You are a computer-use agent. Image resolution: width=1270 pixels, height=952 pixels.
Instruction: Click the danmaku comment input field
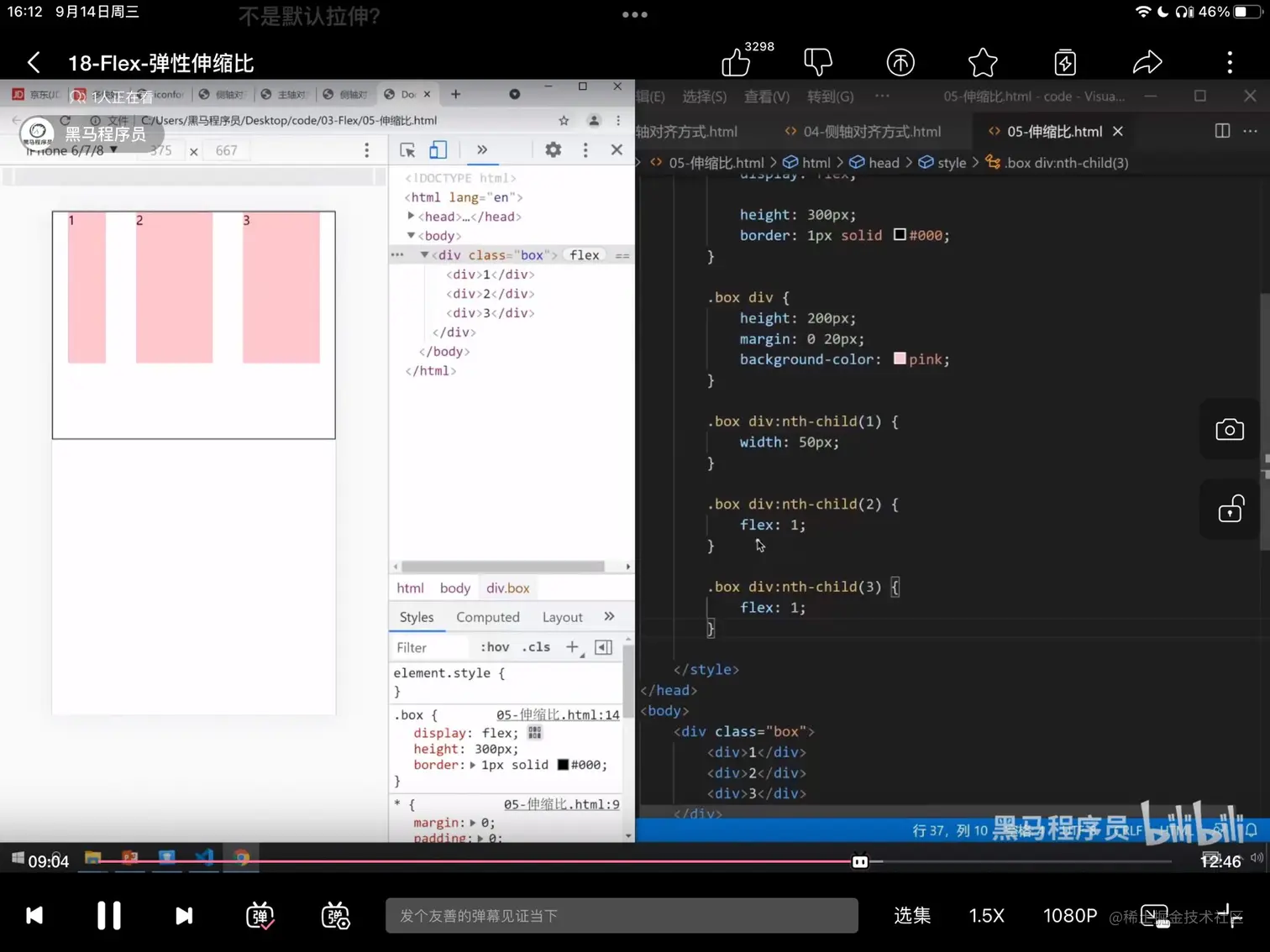click(x=622, y=915)
